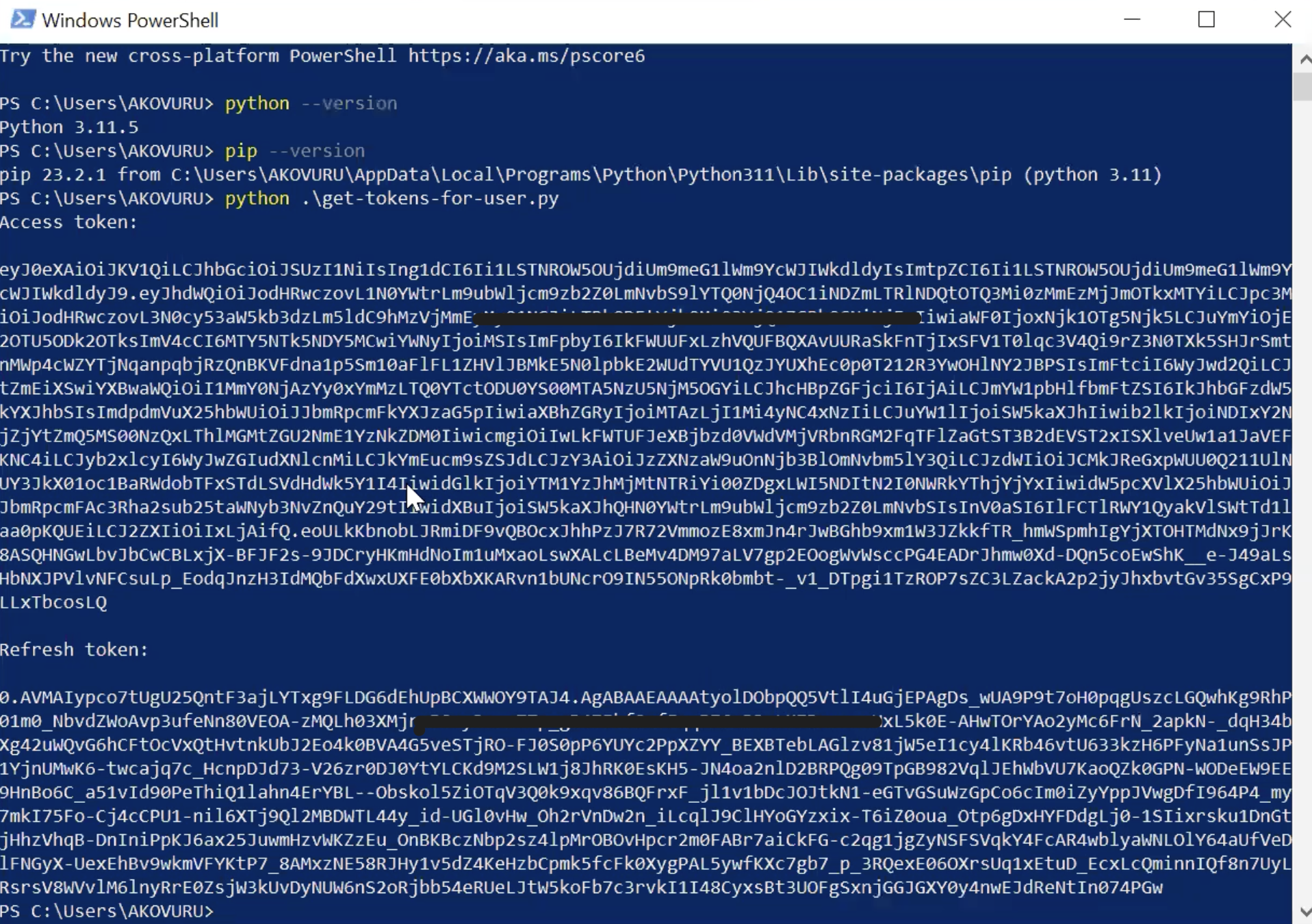Viewport: 1312px width, 924px height.
Task: Click the Windows PowerShell title text
Action: (130, 20)
